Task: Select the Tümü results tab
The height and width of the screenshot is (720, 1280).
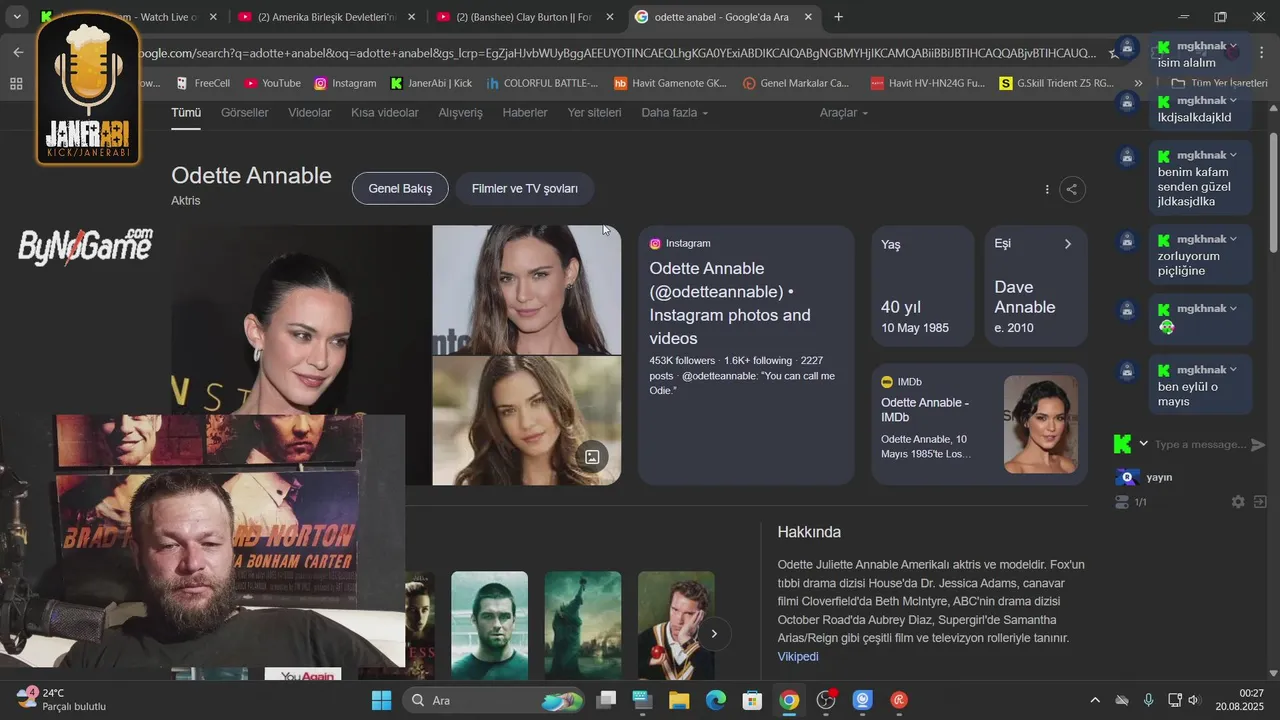Action: (186, 113)
